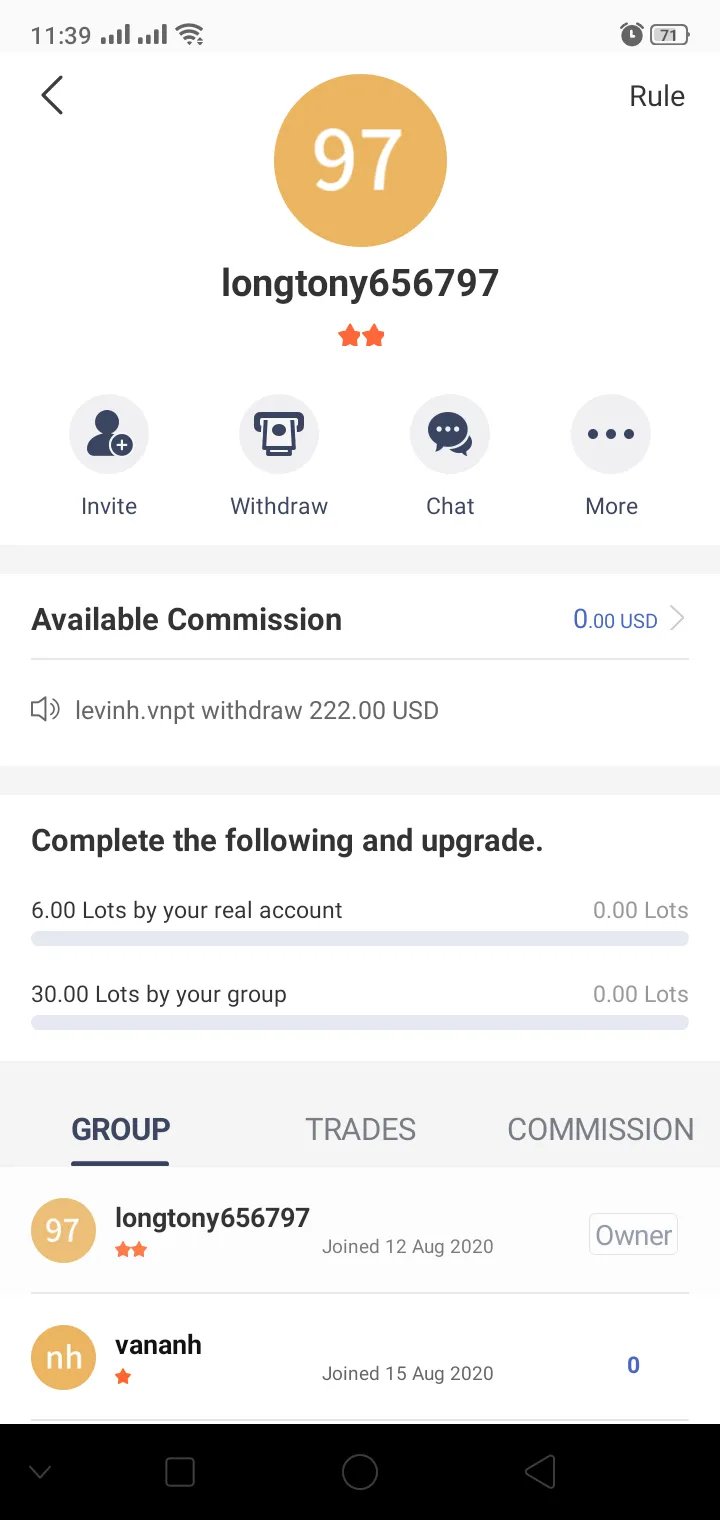This screenshot has width=720, height=1520.
Task: Switch to the TRADES tab
Action: pyautogui.click(x=360, y=1129)
